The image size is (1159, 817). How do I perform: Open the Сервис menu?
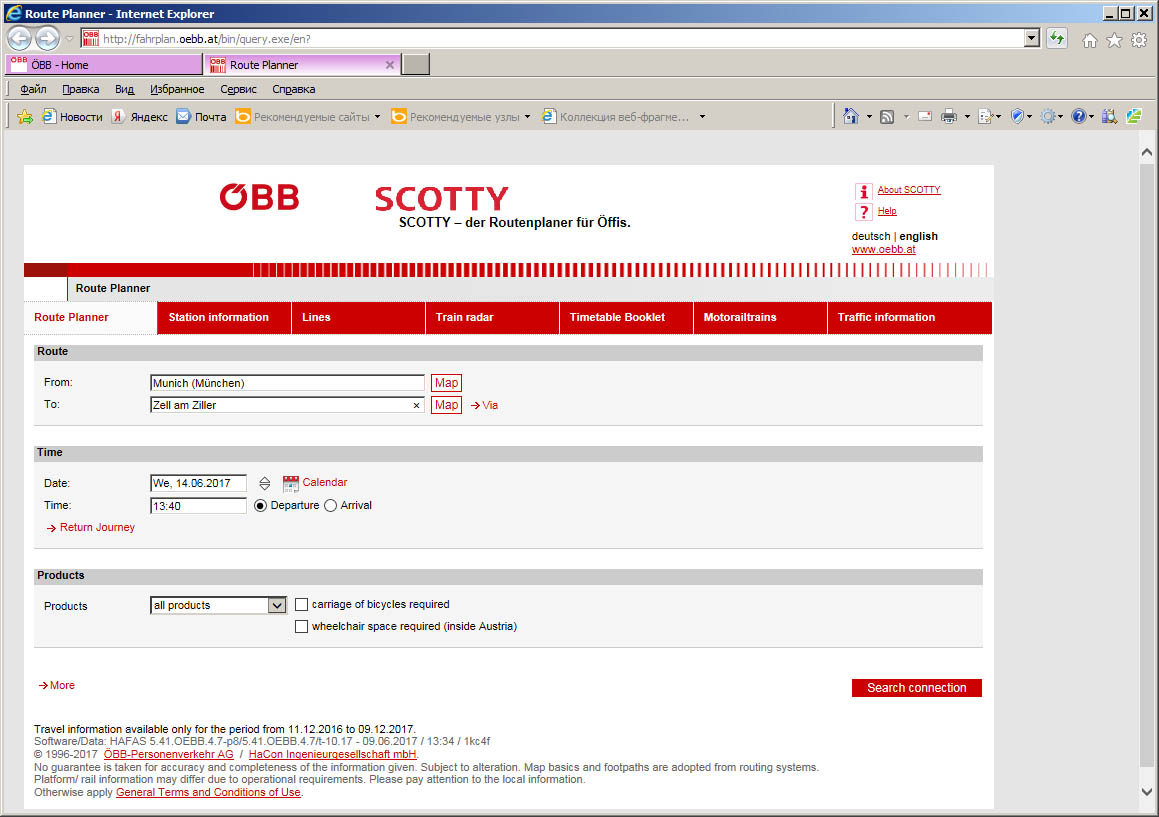(238, 89)
